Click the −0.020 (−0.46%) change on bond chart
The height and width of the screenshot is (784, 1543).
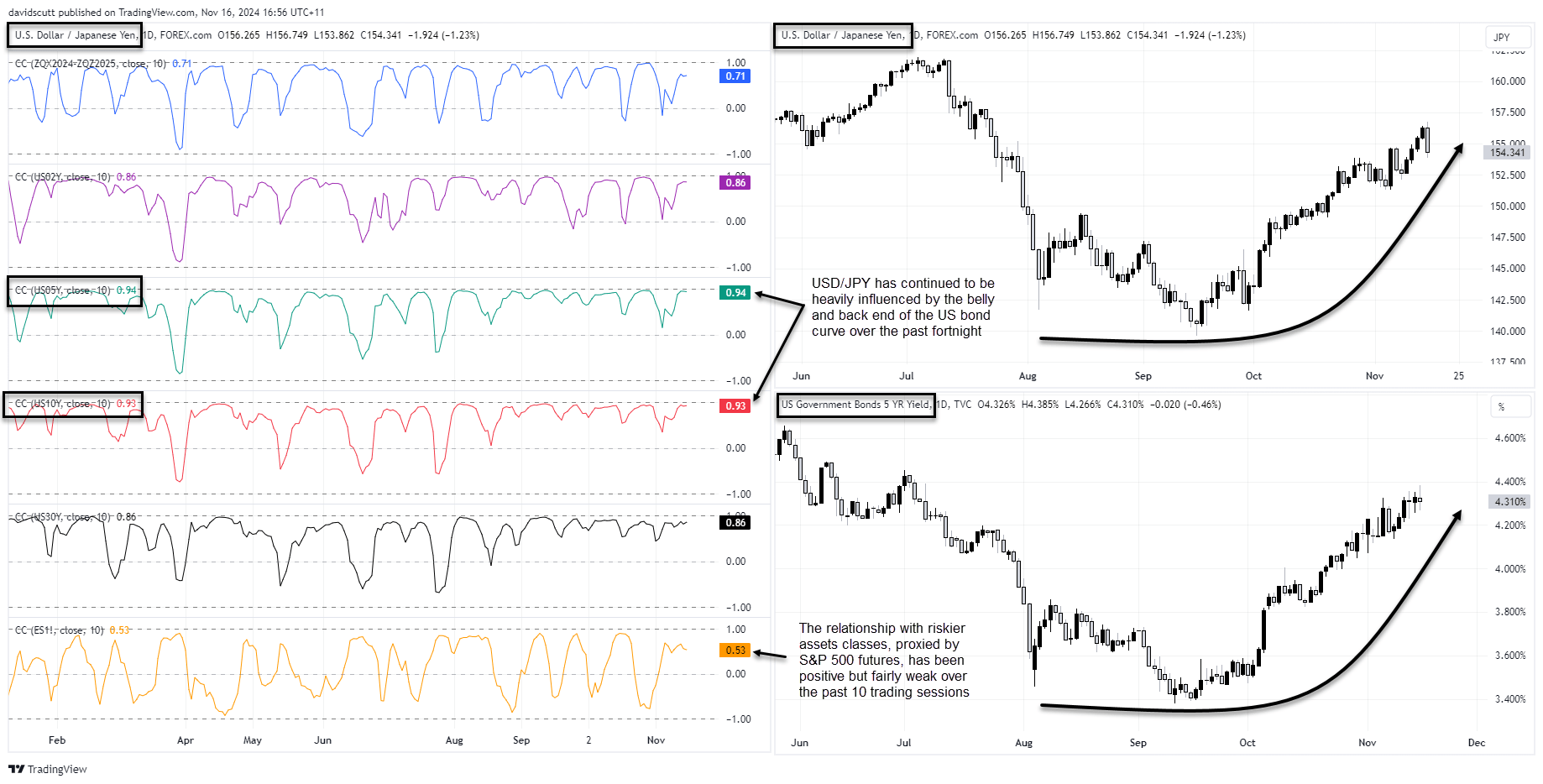click(1185, 405)
